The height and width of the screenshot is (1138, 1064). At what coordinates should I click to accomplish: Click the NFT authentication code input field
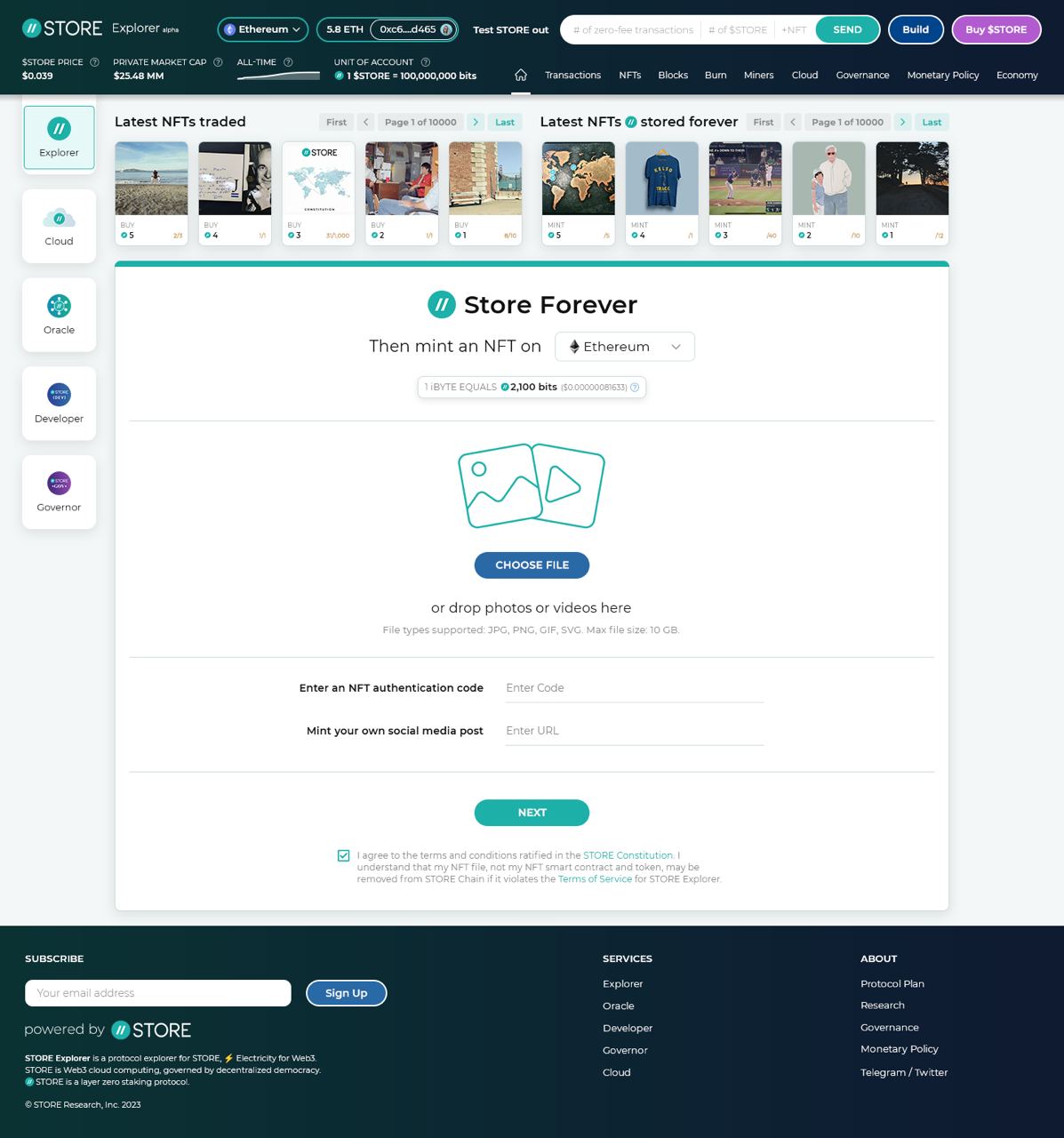(635, 688)
